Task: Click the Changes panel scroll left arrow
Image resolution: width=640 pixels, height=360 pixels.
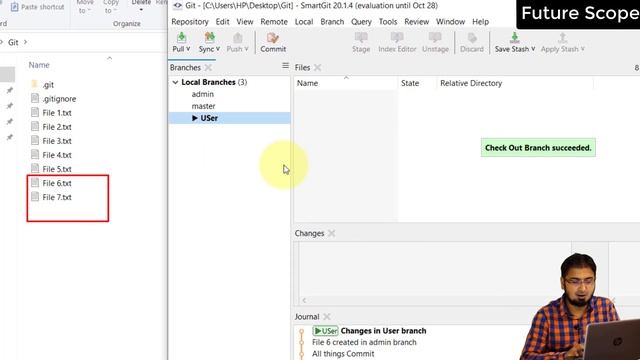Action: (304, 300)
